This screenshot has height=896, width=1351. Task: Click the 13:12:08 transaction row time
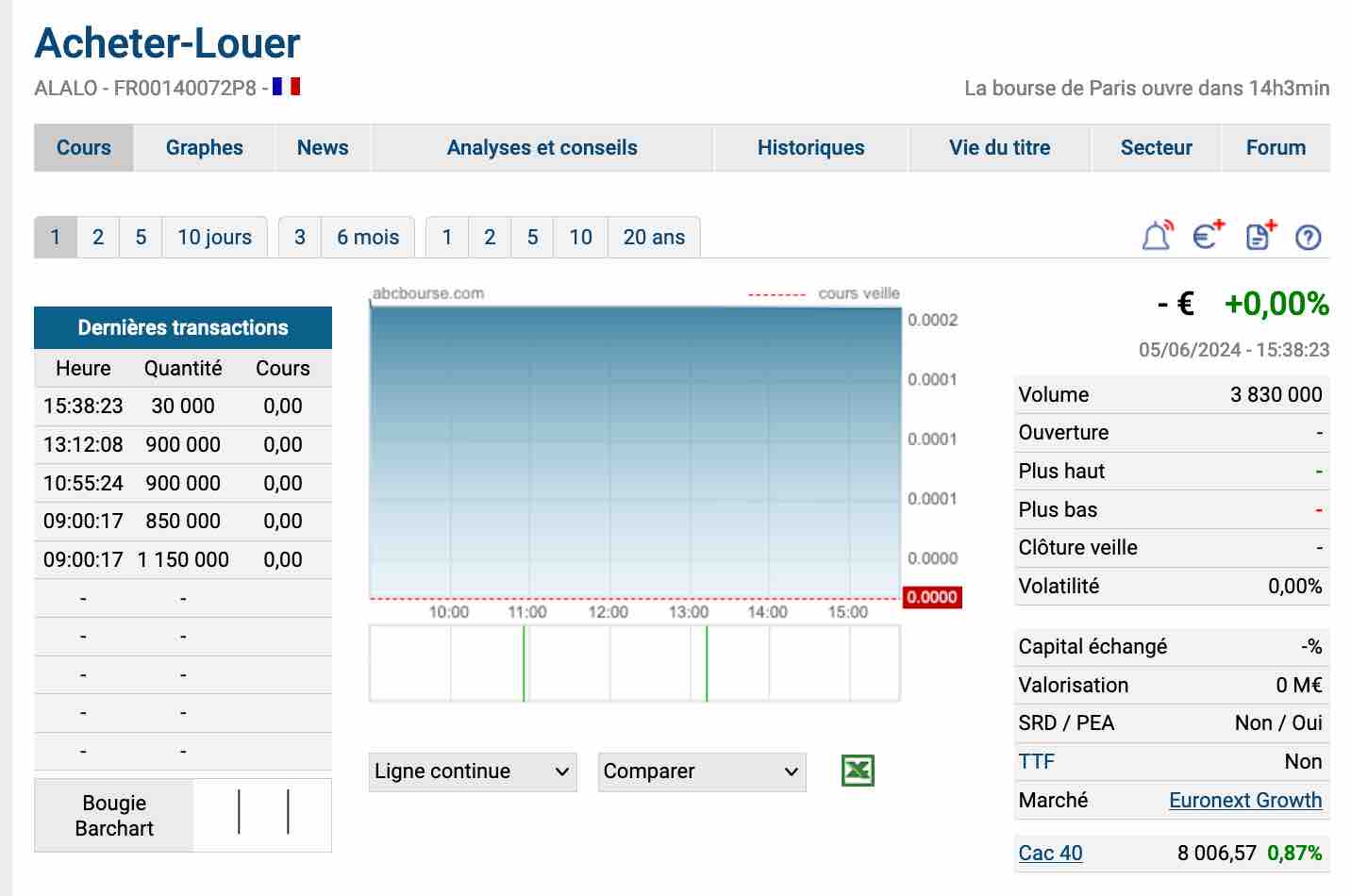83,444
